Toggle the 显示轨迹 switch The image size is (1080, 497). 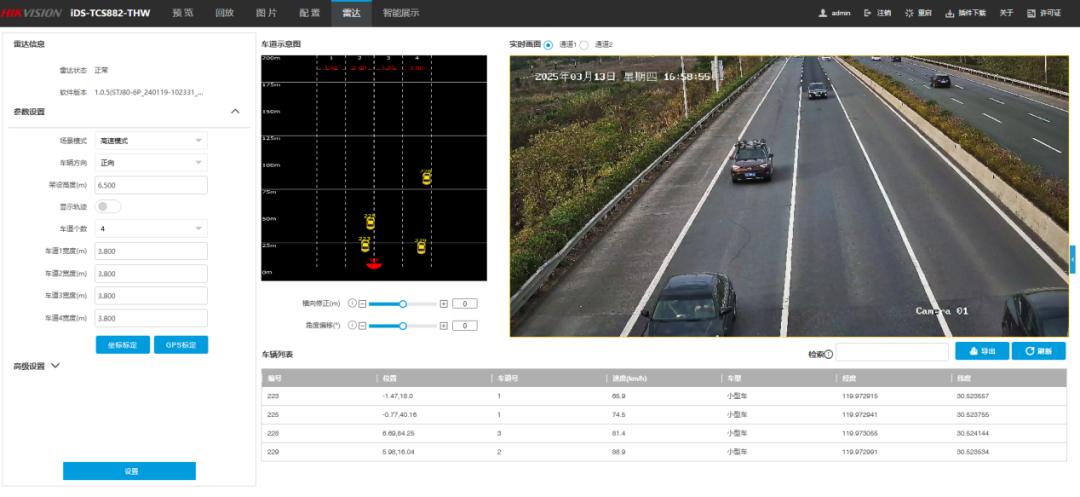(x=108, y=207)
